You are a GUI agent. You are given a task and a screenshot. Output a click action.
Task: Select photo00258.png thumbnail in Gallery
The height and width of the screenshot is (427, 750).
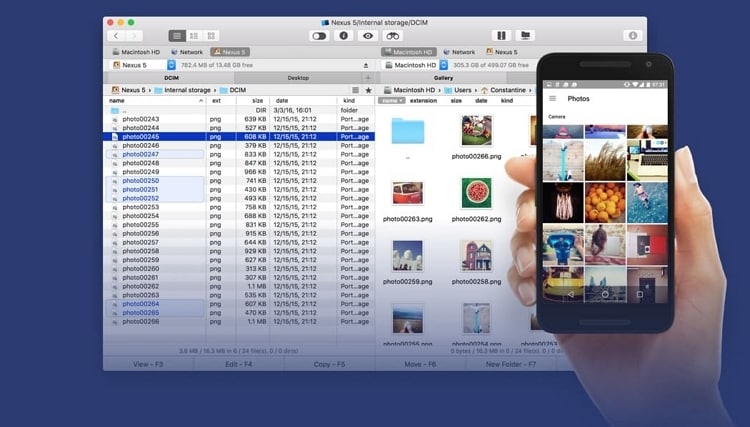(x=476, y=256)
